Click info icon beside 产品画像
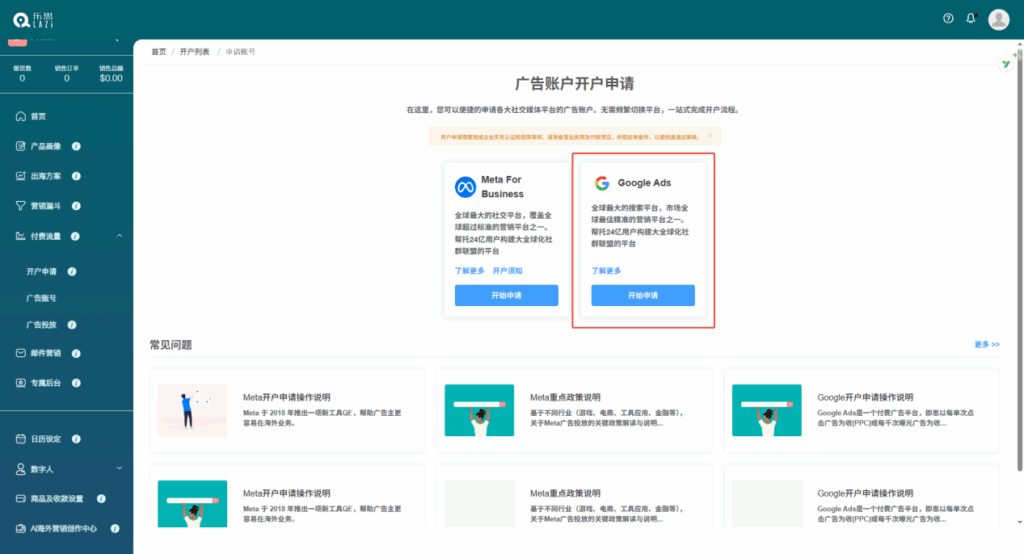Viewport: 1024px width, 554px height. (77, 146)
